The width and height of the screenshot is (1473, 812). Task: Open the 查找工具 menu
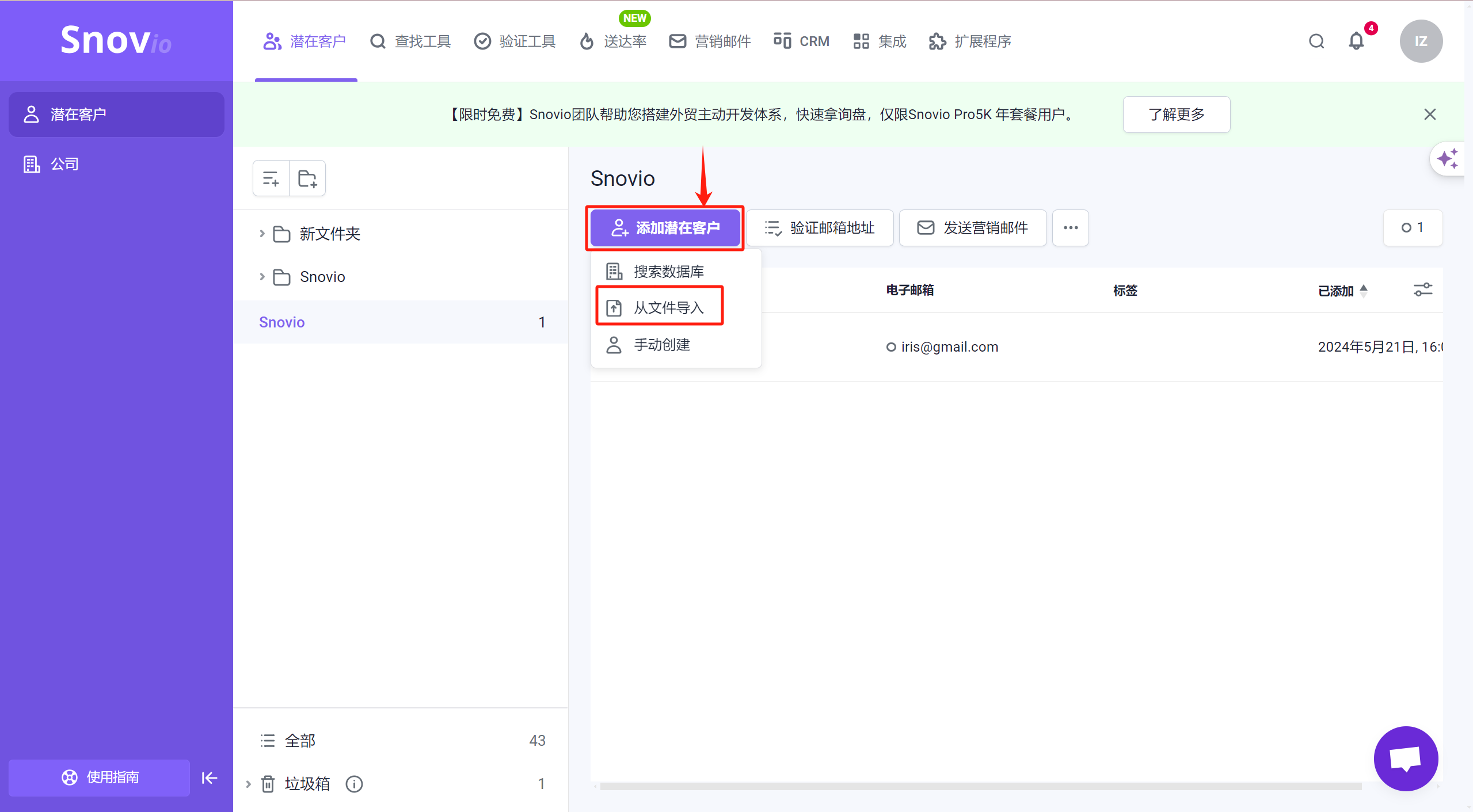click(x=410, y=41)
